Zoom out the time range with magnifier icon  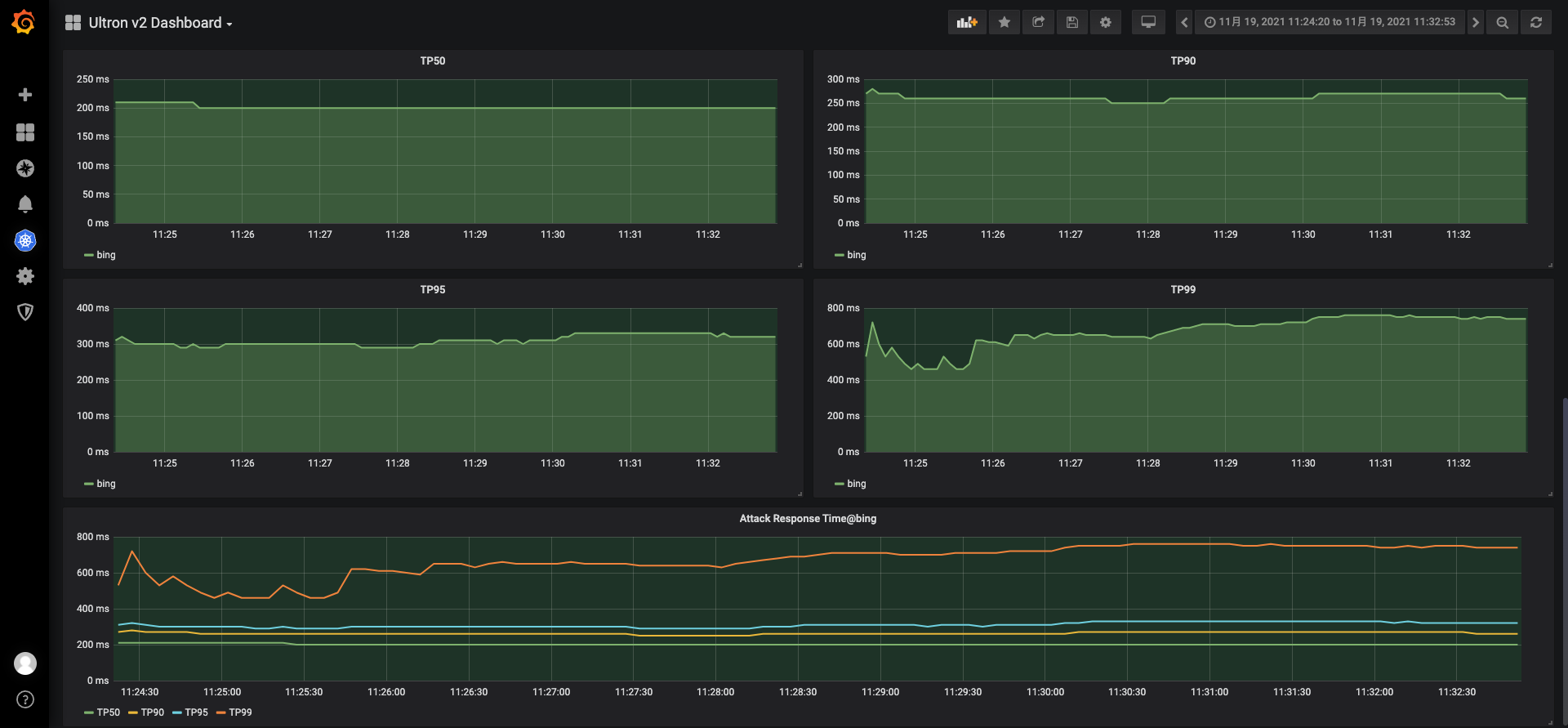(1502, 22)
